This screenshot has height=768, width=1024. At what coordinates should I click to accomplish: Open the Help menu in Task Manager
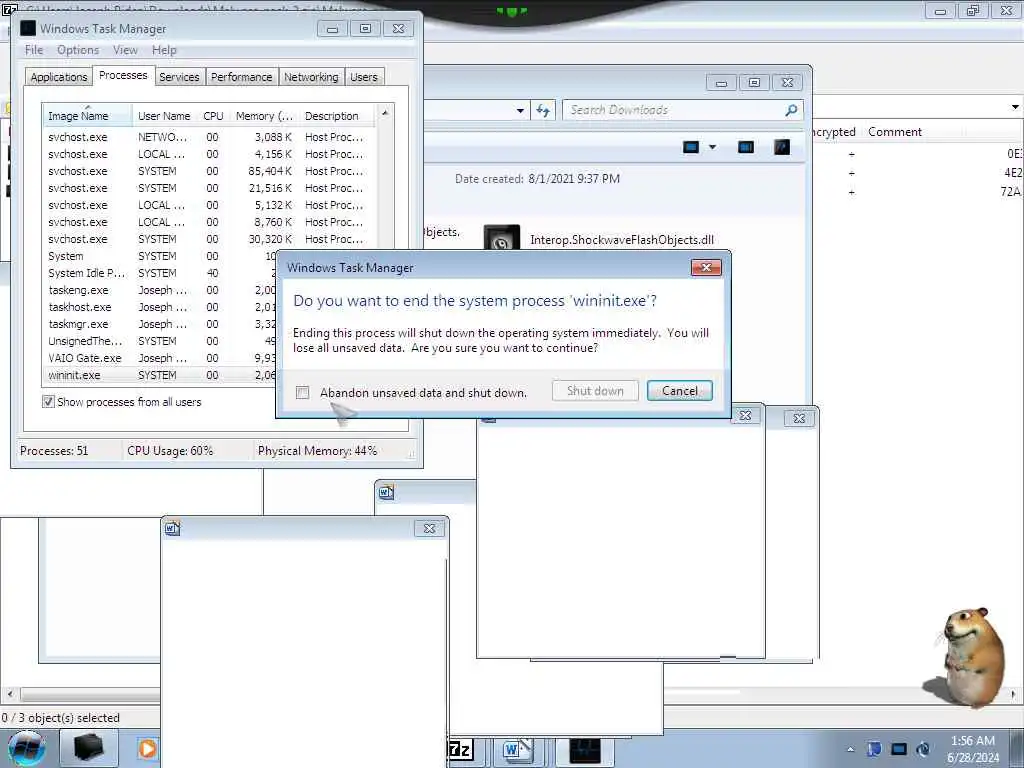pyautogui.click(x=164, y=50)
